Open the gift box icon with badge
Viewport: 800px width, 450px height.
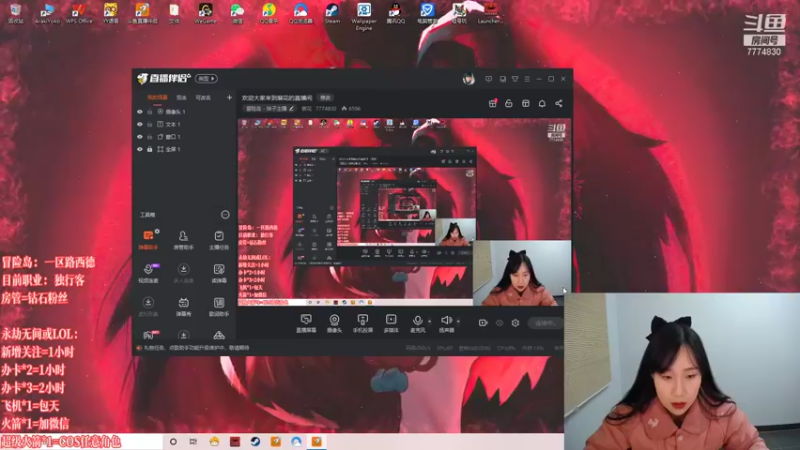[492, 104]
